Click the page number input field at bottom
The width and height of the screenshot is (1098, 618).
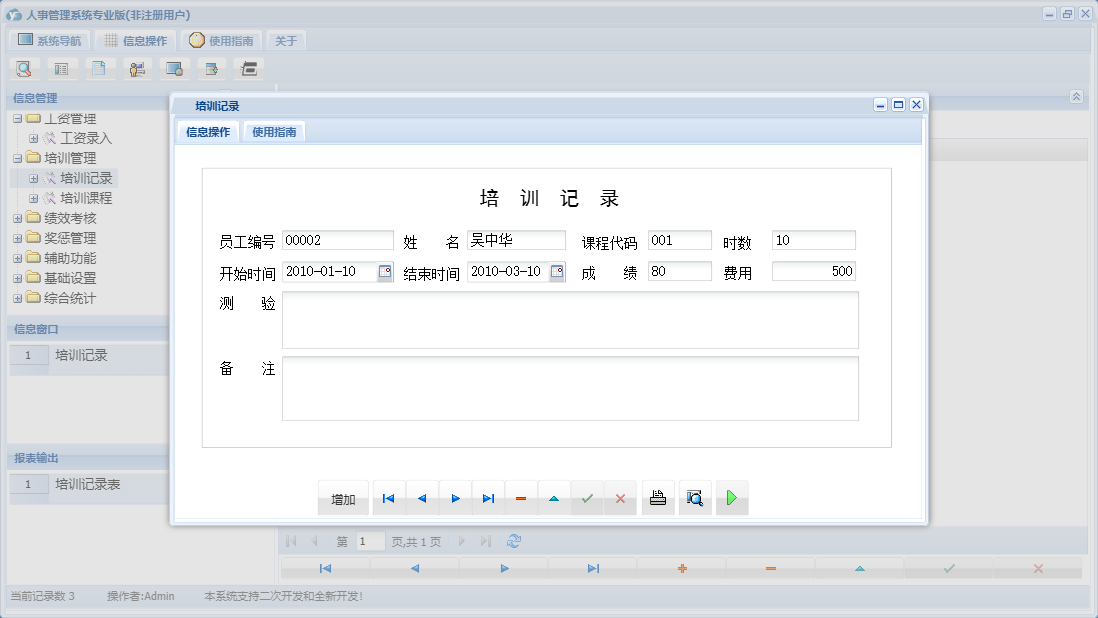click(368, 540)
